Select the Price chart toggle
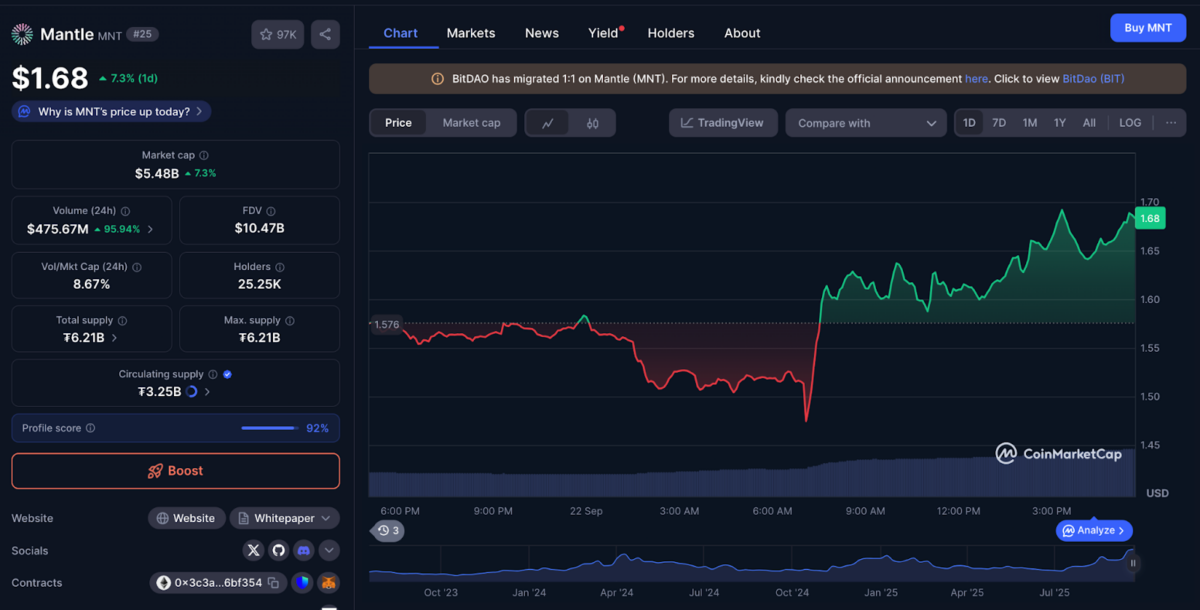Viewport: 1200px width, 610px height. click(398, 123)
